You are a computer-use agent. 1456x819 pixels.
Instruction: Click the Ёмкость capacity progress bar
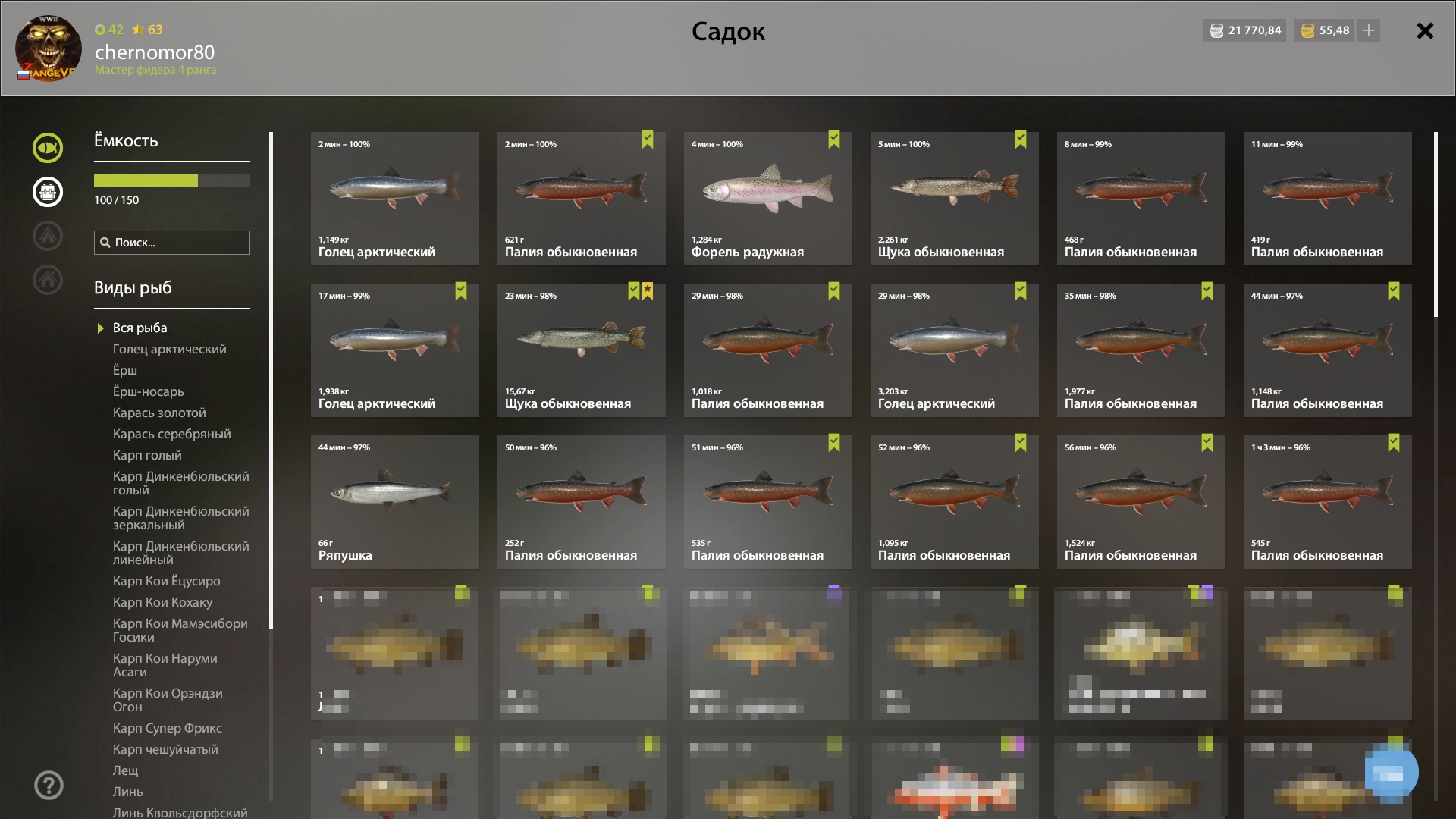[172, 180]
